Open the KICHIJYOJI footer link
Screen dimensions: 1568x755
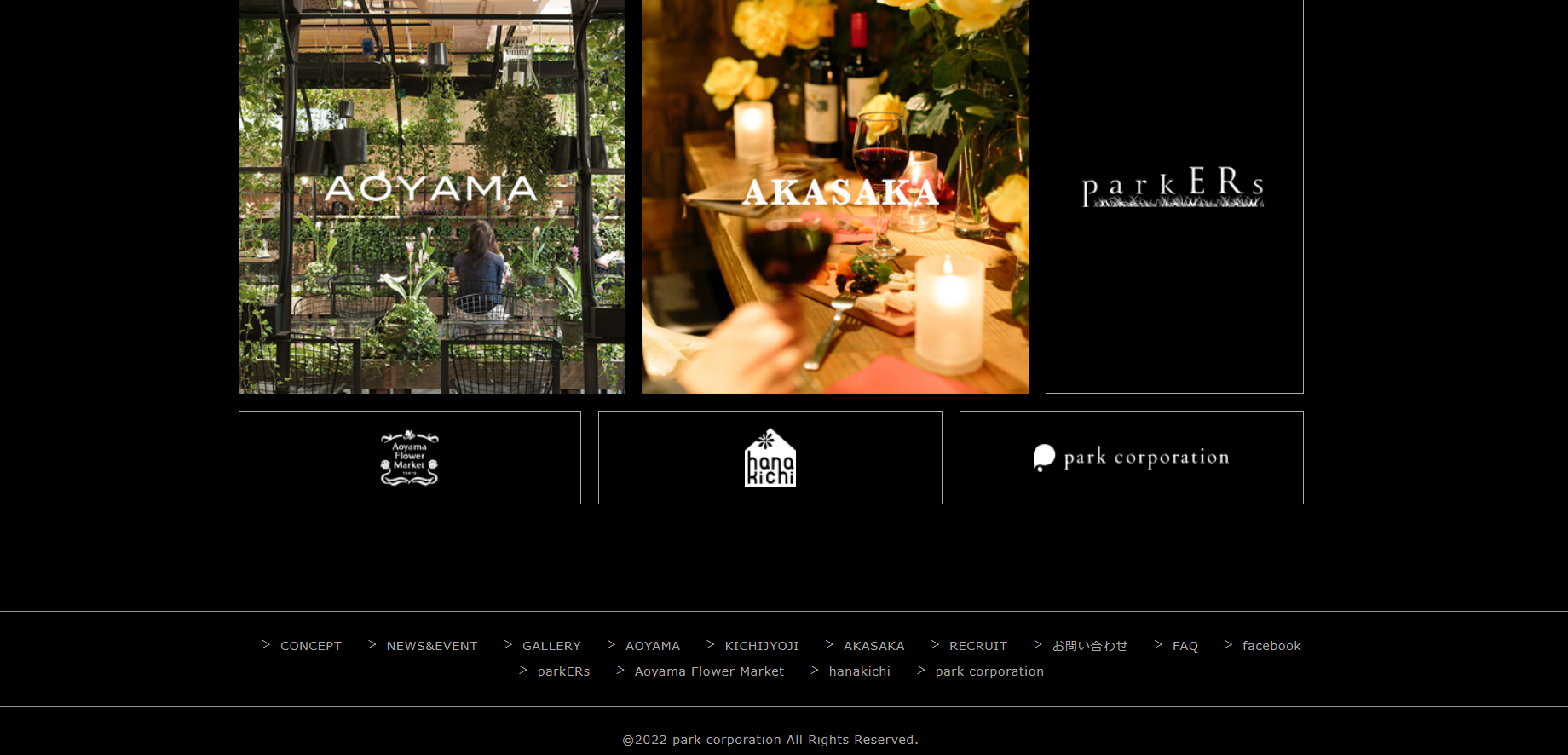click(x=762, y=646)
